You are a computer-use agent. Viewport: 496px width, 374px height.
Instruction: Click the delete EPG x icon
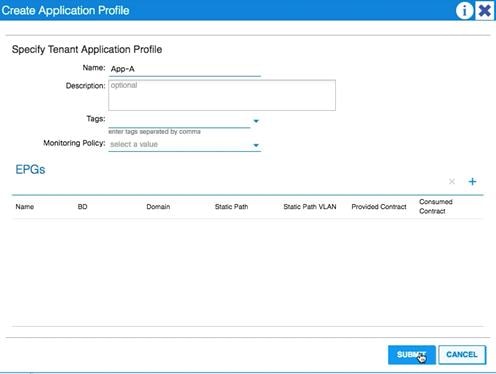coord(452,182)
